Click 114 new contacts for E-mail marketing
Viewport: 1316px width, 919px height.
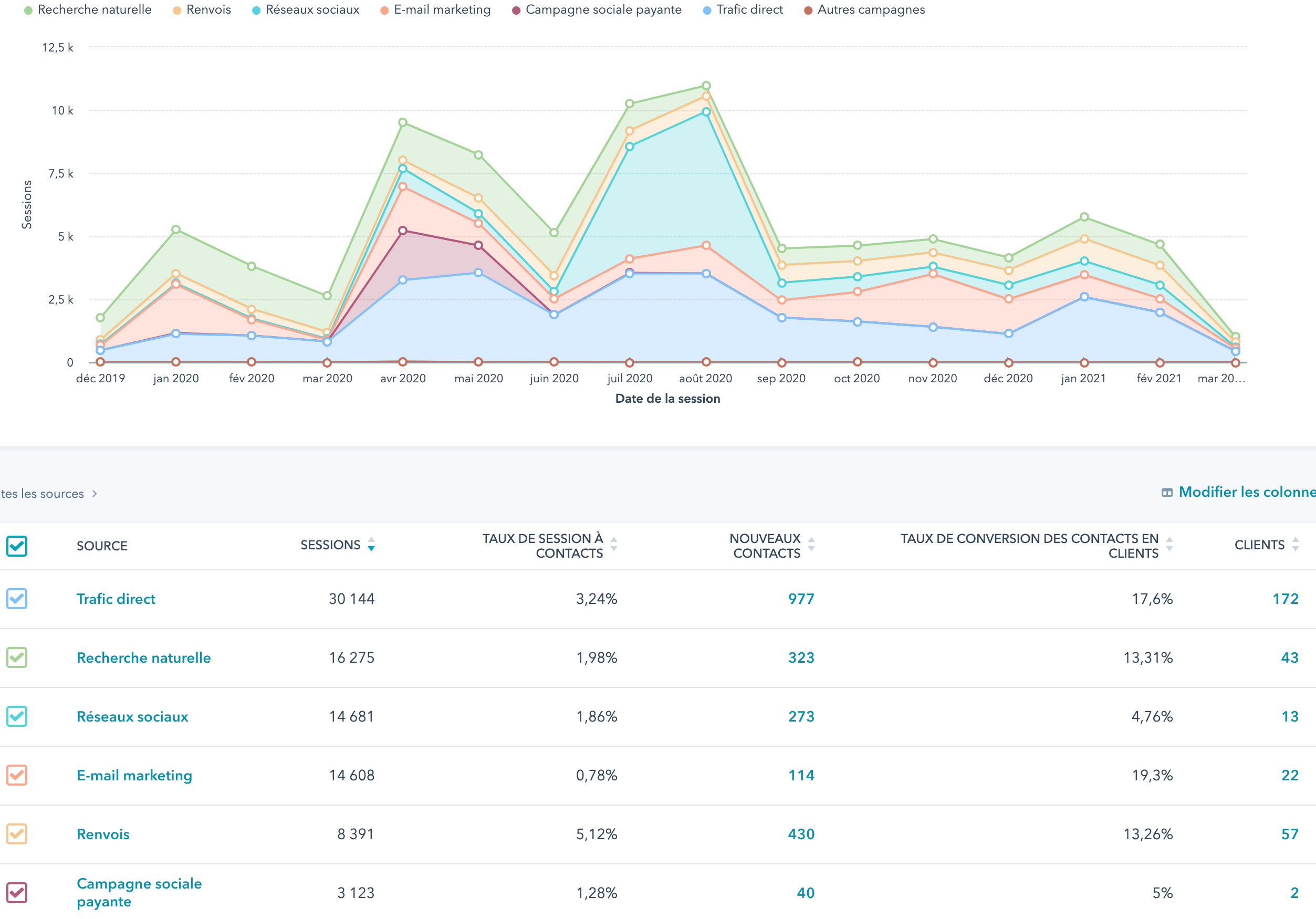pyautogui.click(x=801, y=775)
